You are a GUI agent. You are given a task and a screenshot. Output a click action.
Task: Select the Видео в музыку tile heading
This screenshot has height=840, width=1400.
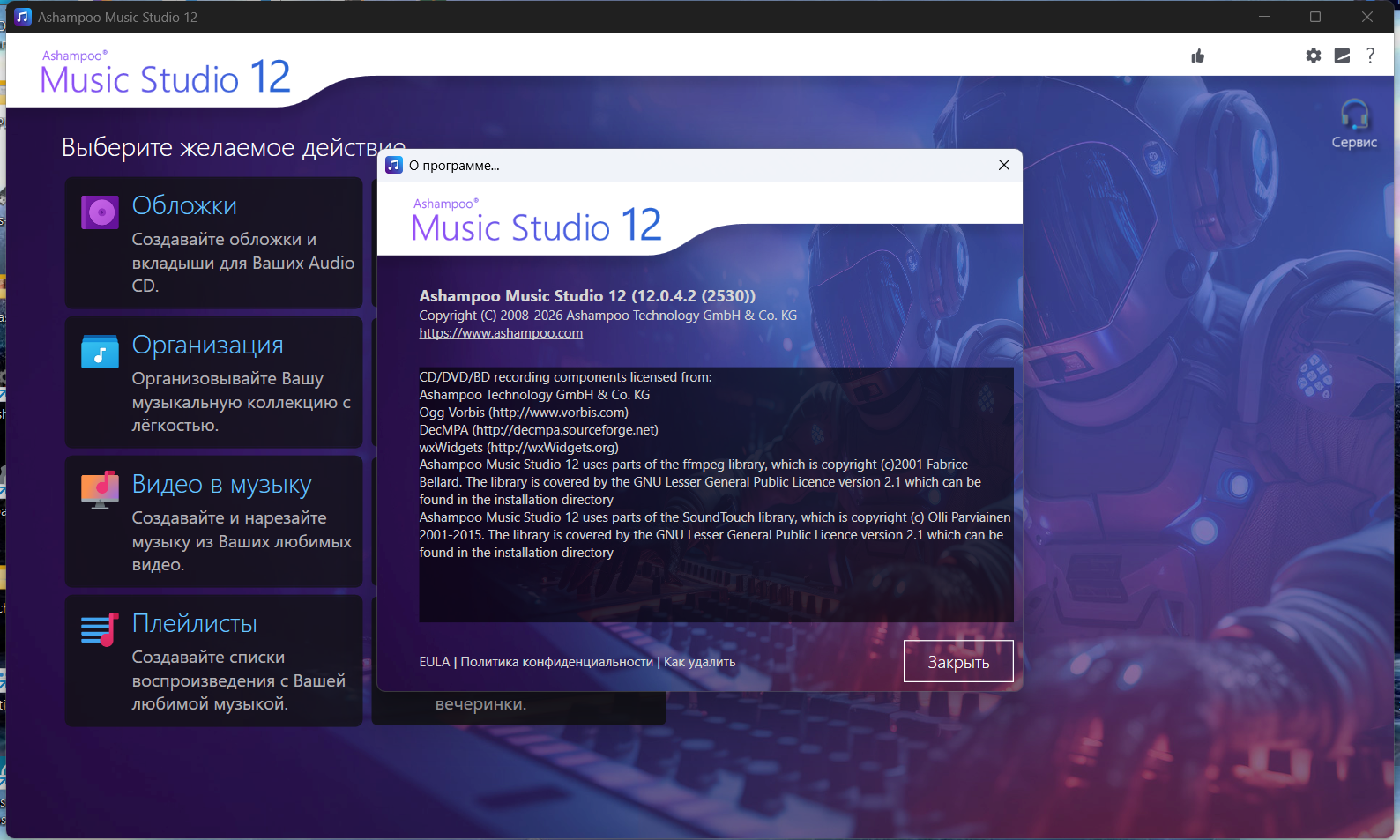(x=222, y=484)
